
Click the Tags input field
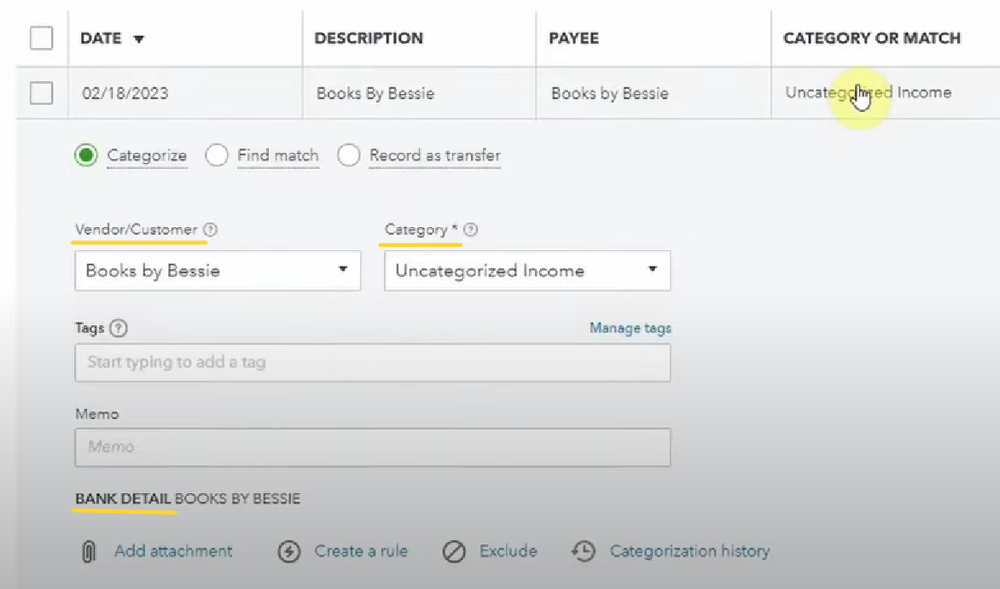click(x=372, y=363)
